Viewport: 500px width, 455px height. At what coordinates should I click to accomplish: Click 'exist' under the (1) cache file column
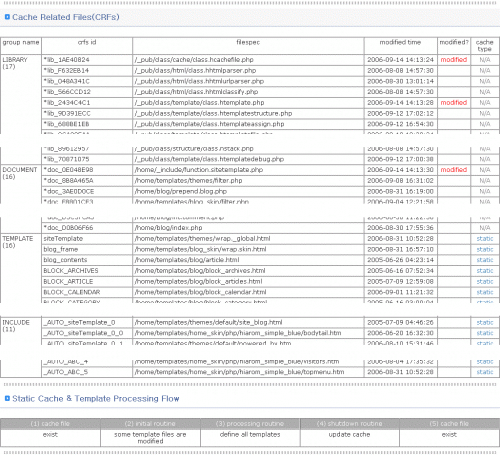pos(50,435)
